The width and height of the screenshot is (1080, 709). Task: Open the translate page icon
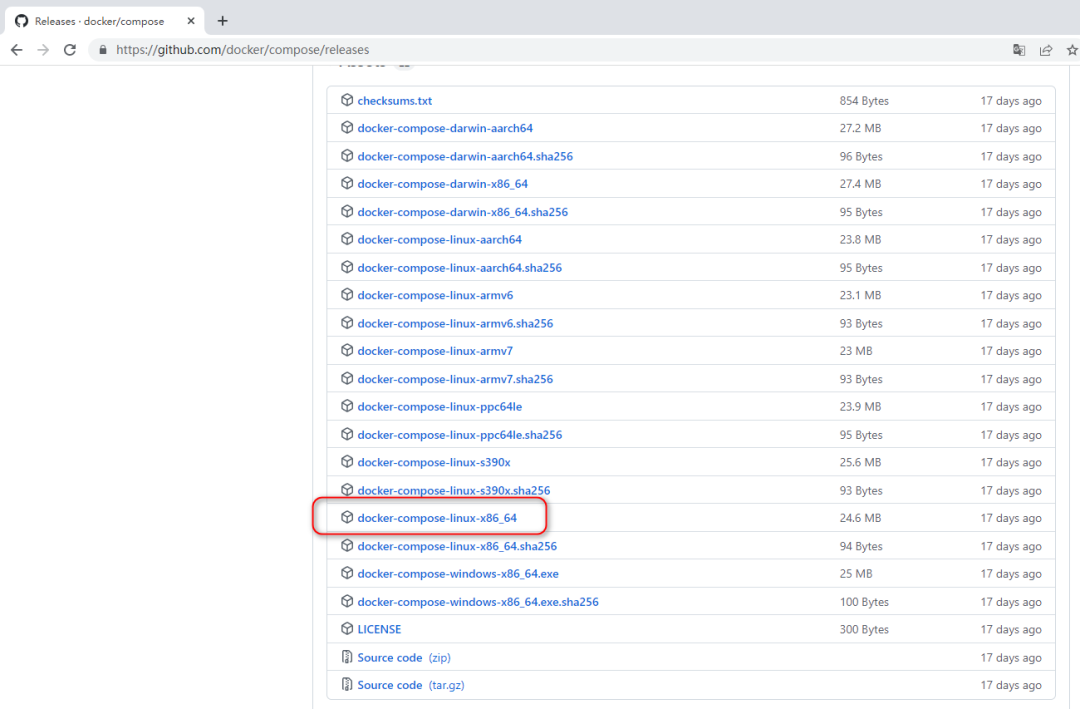point(1019,49)
